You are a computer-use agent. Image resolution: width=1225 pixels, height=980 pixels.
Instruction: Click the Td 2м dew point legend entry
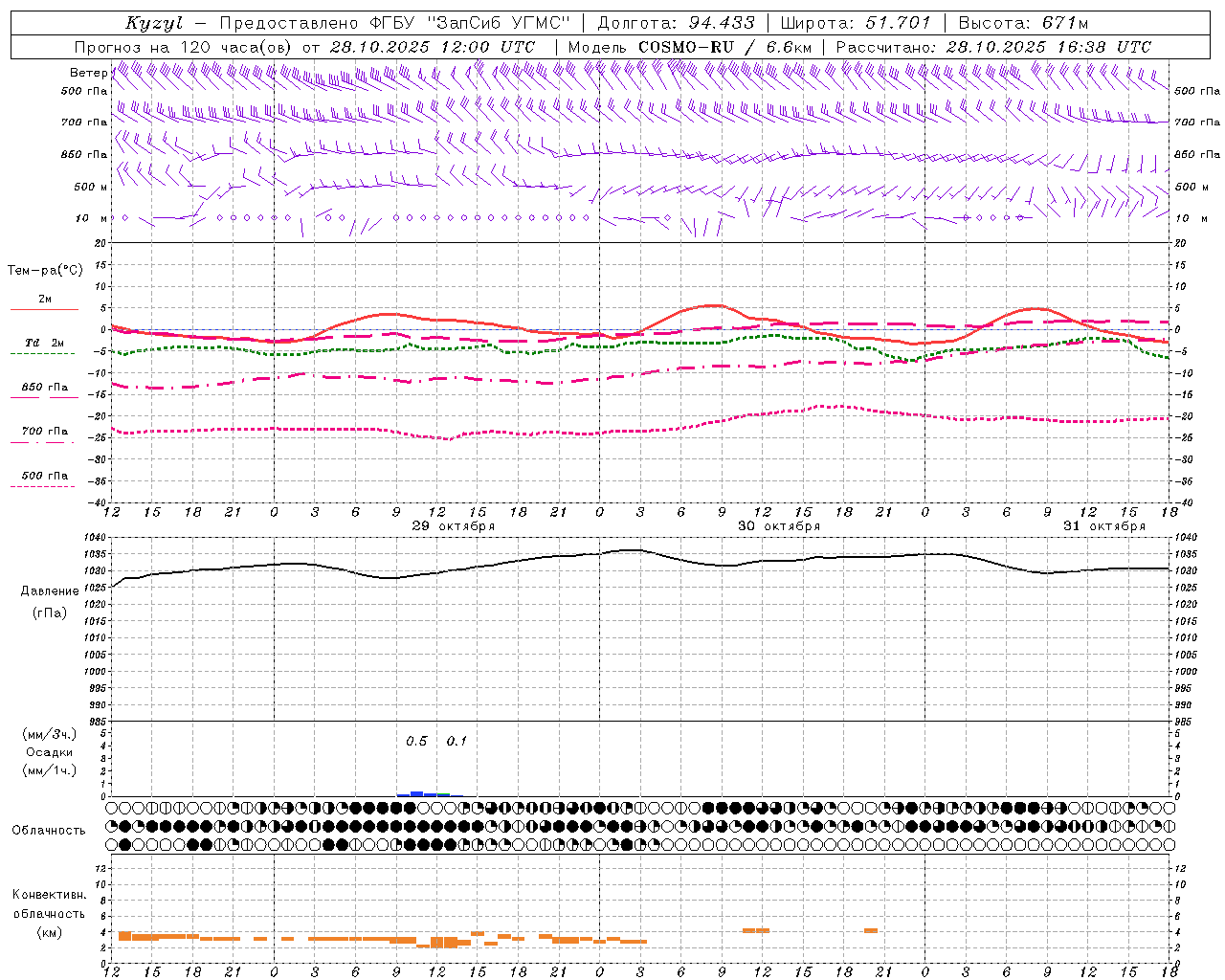click(x=45, y=343)
